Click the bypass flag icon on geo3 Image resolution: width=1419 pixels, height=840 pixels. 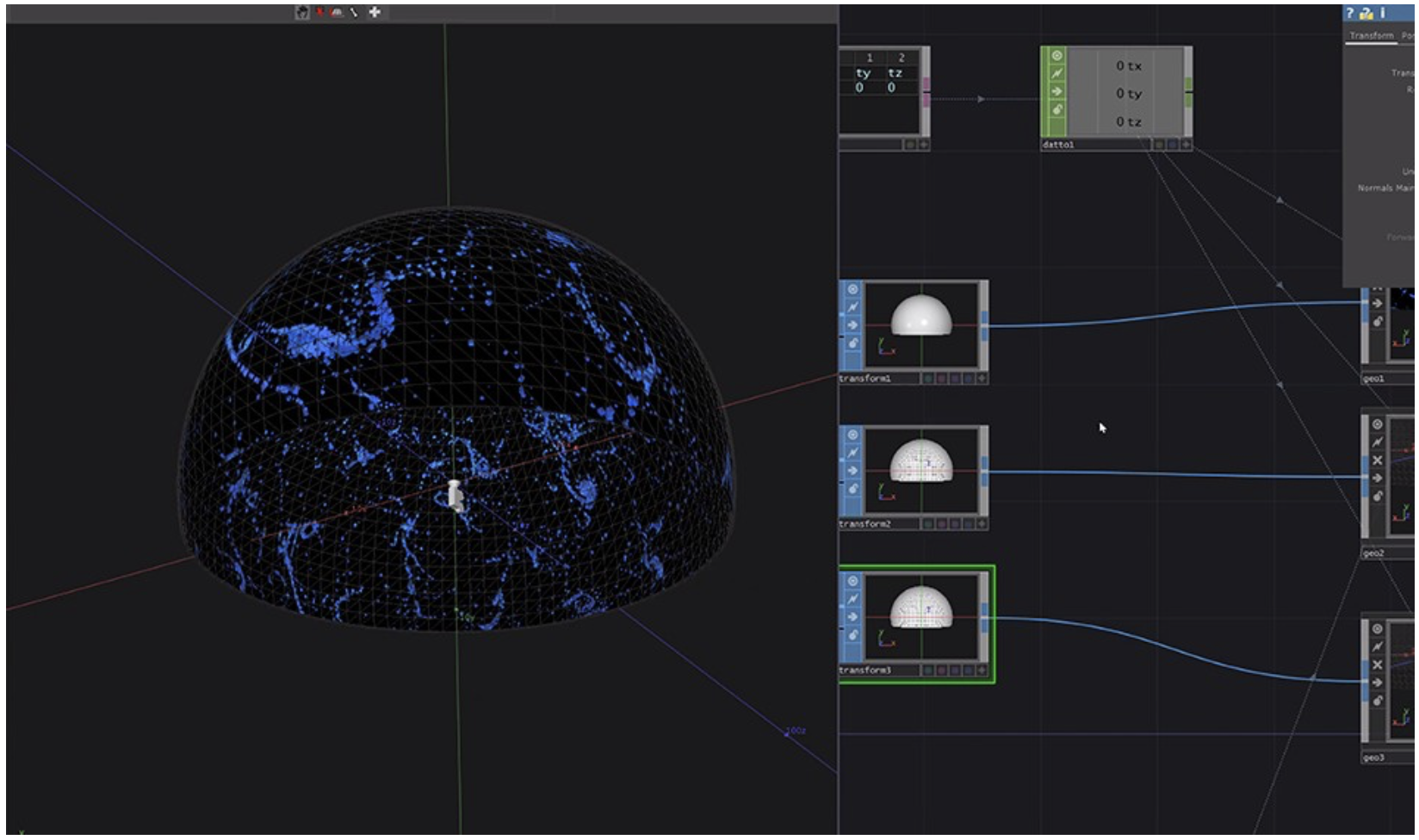point(1377,646)
